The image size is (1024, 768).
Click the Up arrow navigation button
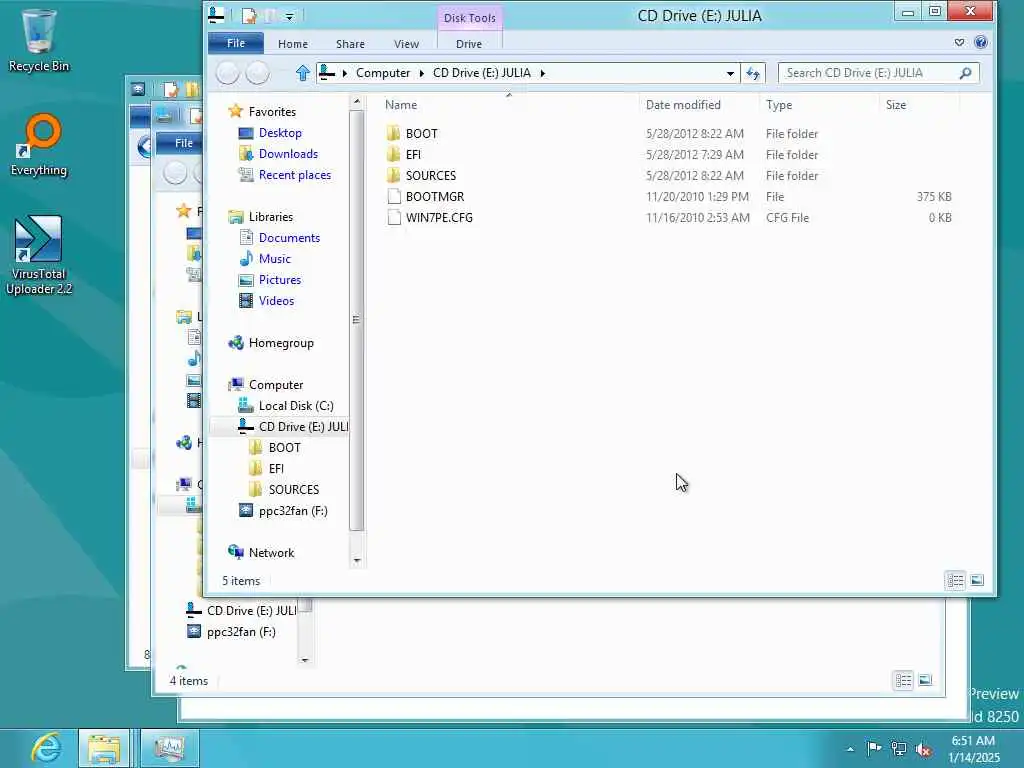302,73
